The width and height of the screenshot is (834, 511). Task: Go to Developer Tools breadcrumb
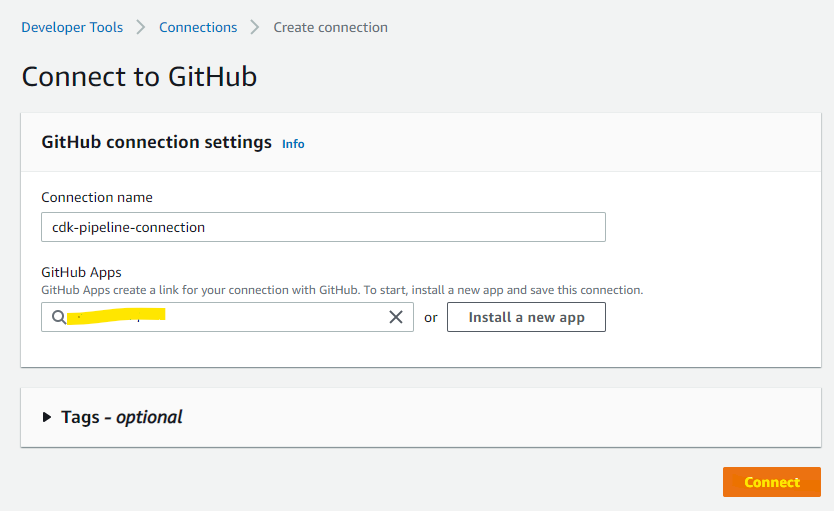(x=72, y=27)
